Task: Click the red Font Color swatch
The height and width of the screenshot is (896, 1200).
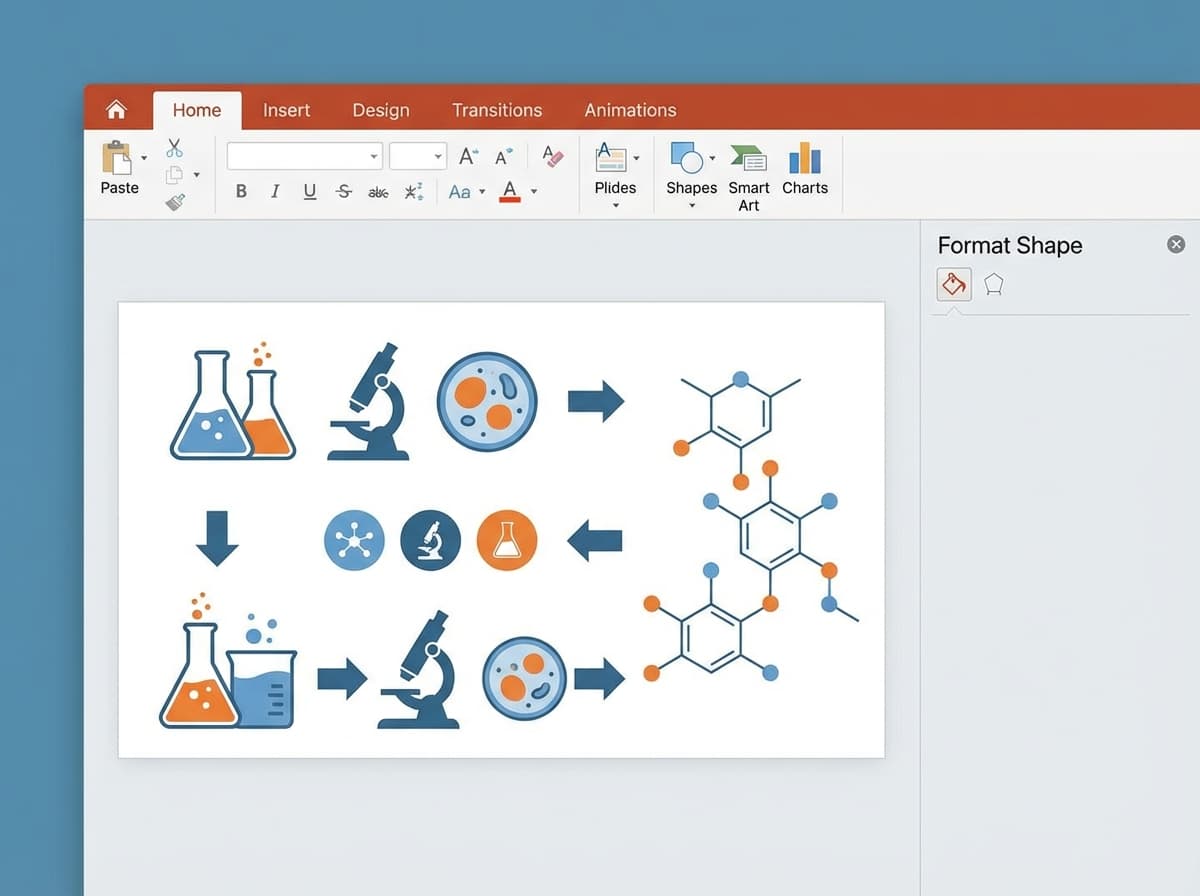Action: pos(510,191)
